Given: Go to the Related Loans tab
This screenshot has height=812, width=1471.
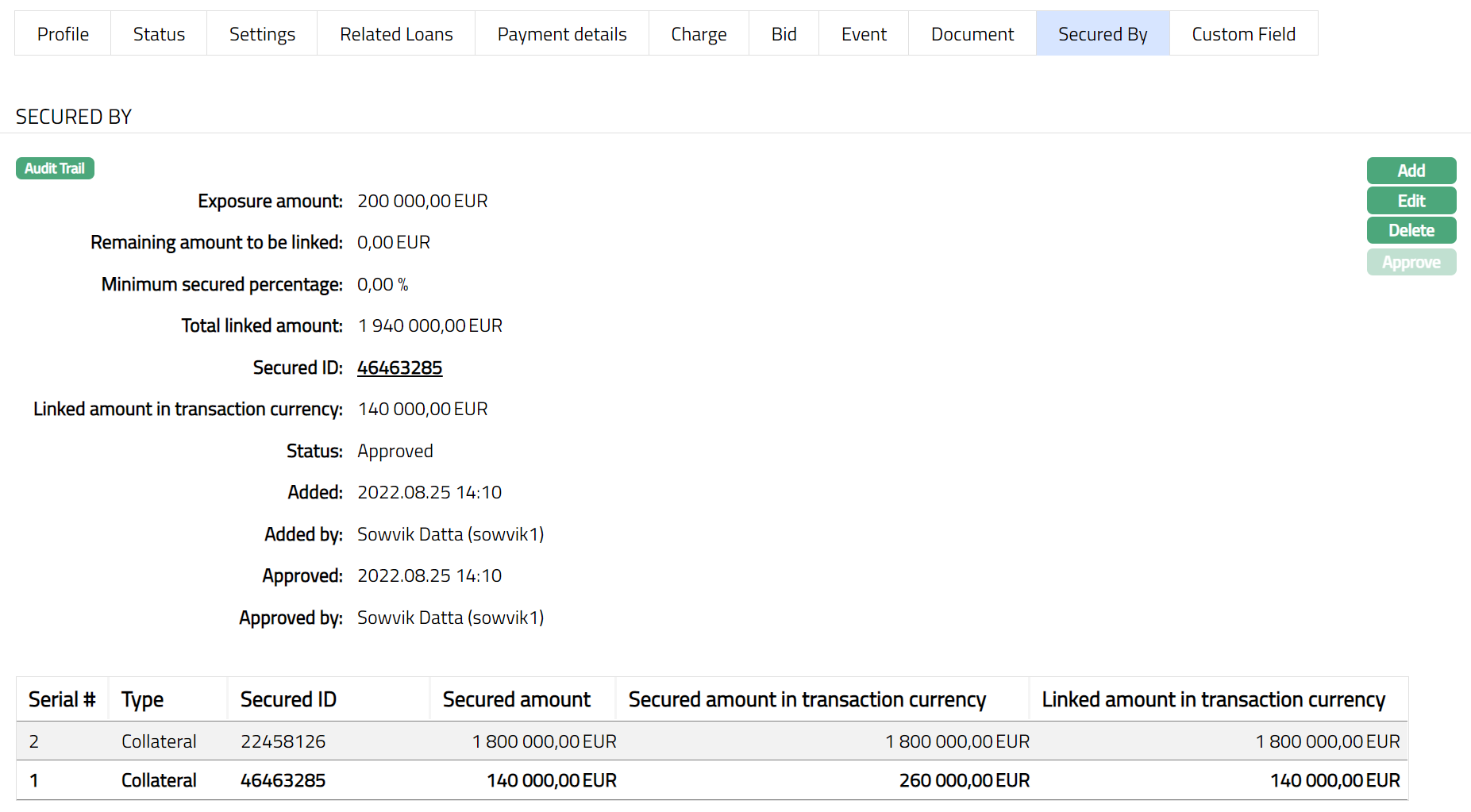Looking at the screenshot, I should (396, 34).
